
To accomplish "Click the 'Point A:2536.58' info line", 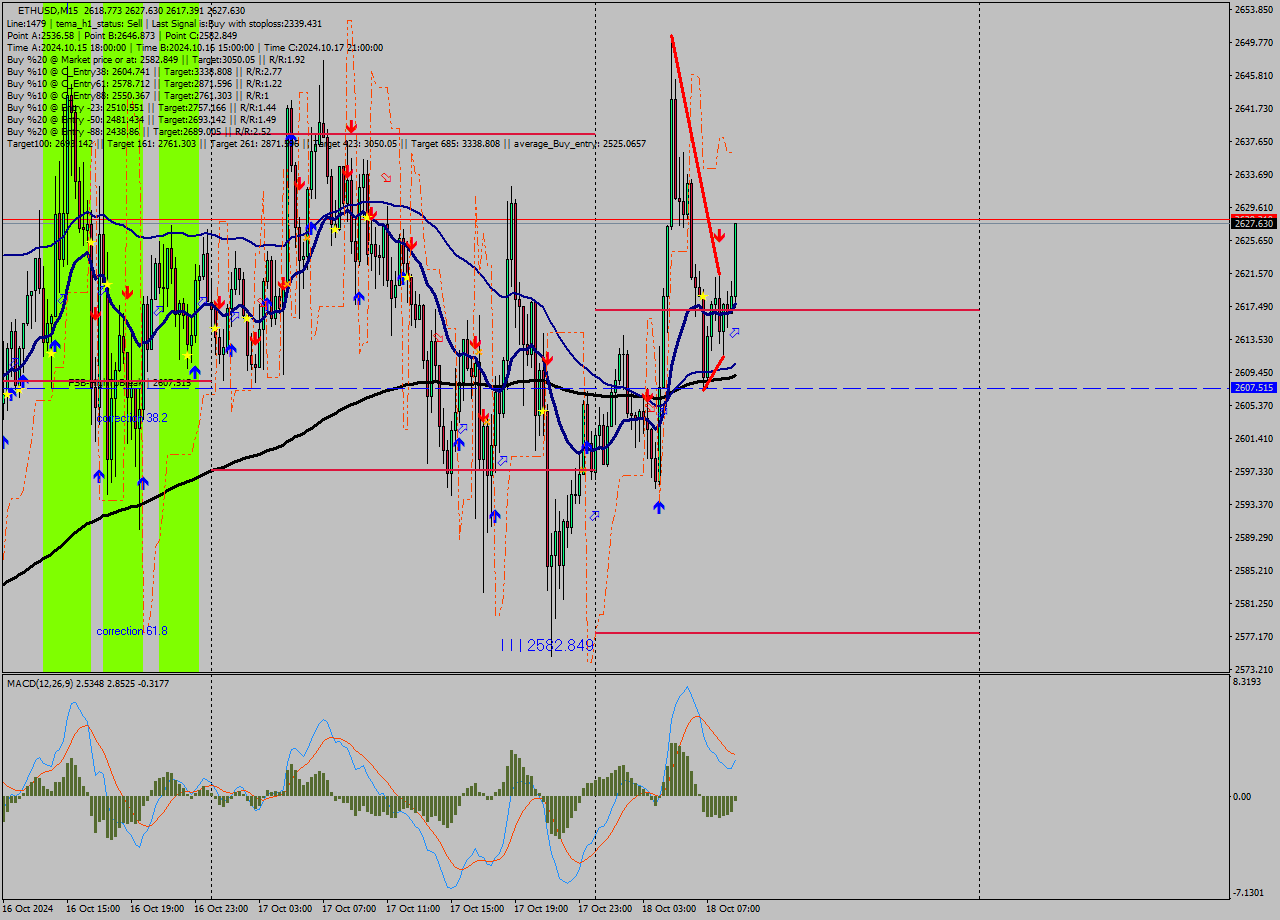I will (x=121, y=35).
